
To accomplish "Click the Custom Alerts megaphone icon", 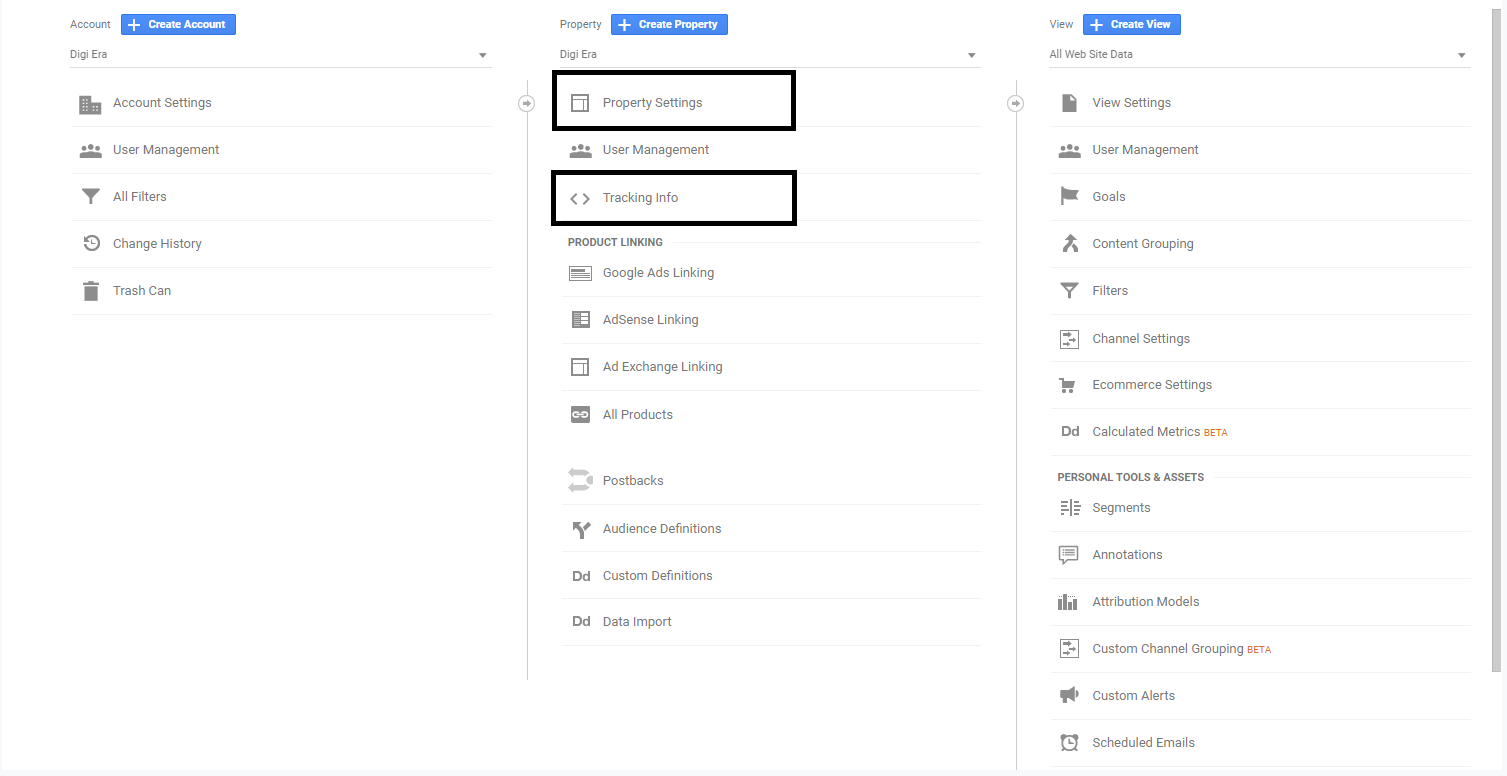I will 1069,696.
